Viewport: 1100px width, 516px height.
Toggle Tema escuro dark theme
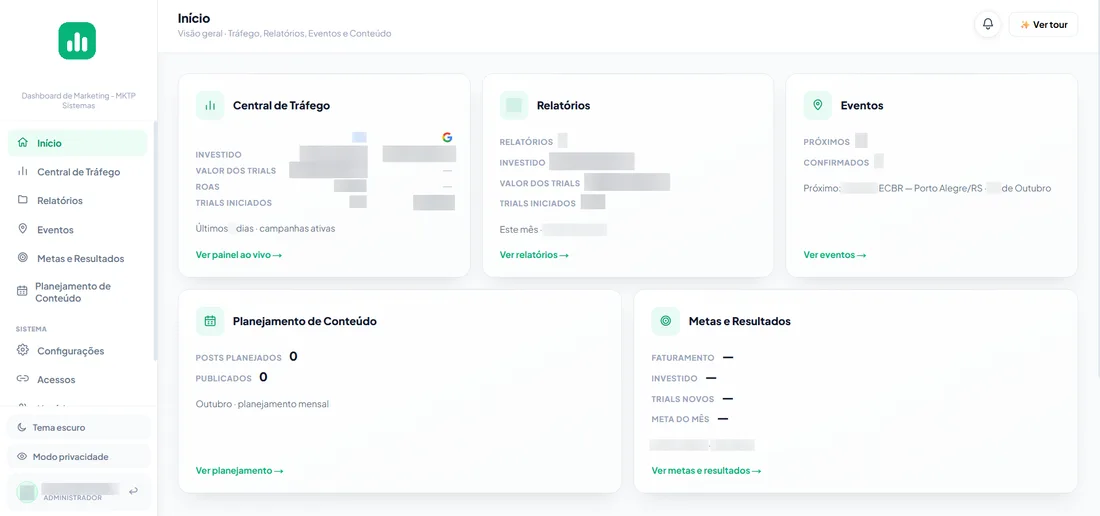(79, 427)
